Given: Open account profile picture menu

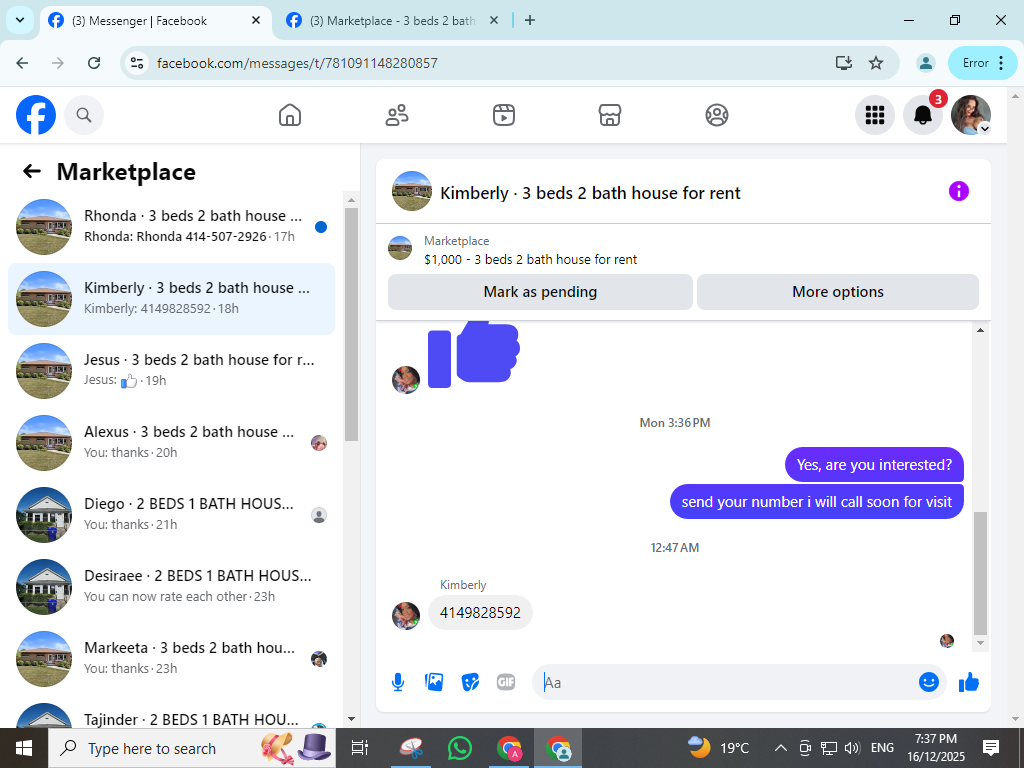Looking at the screenshot, I should click(971, 115).
